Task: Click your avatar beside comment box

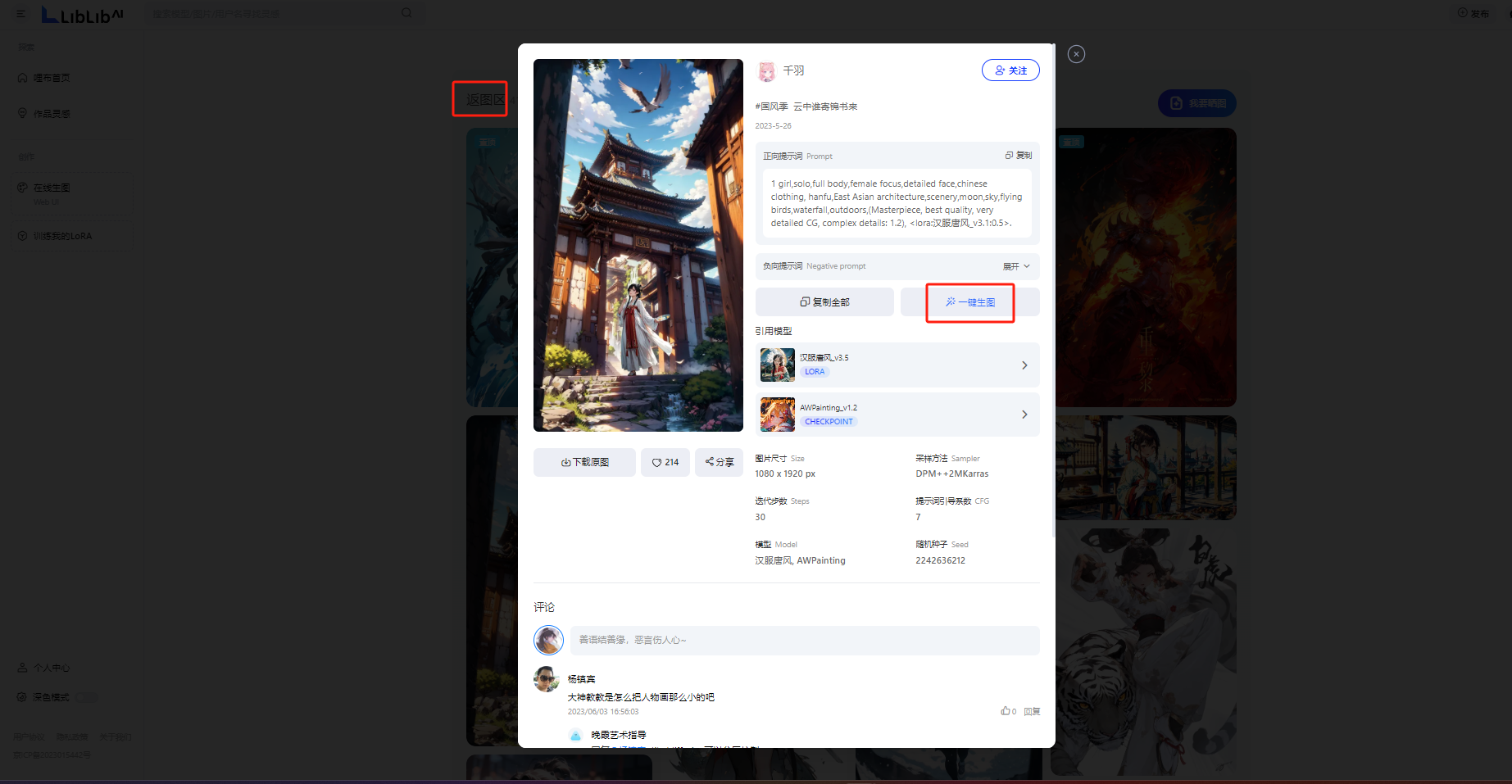Action: pos(548,640)
